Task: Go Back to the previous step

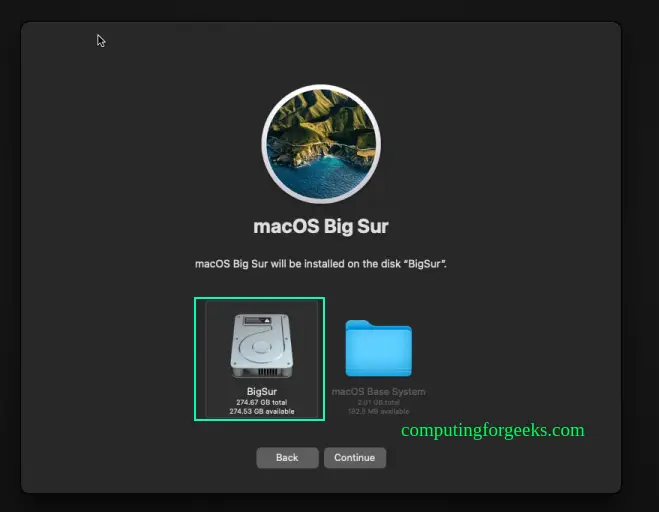Action: pos(287,457)
